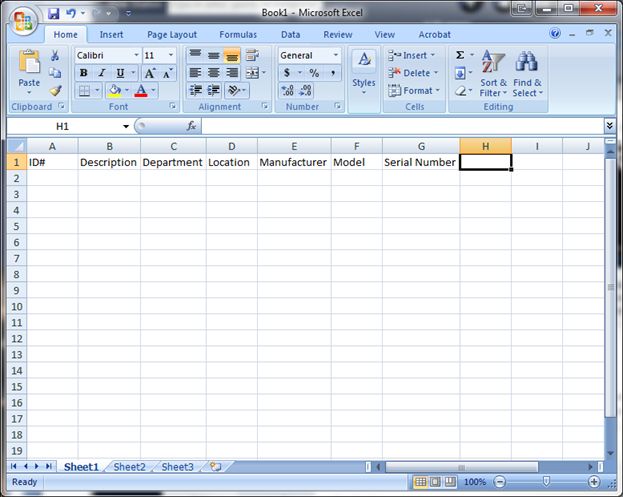Switch to Page Break Preview
Image resolution: width=623 pixels, height=497 pixels.
[450, 482]
